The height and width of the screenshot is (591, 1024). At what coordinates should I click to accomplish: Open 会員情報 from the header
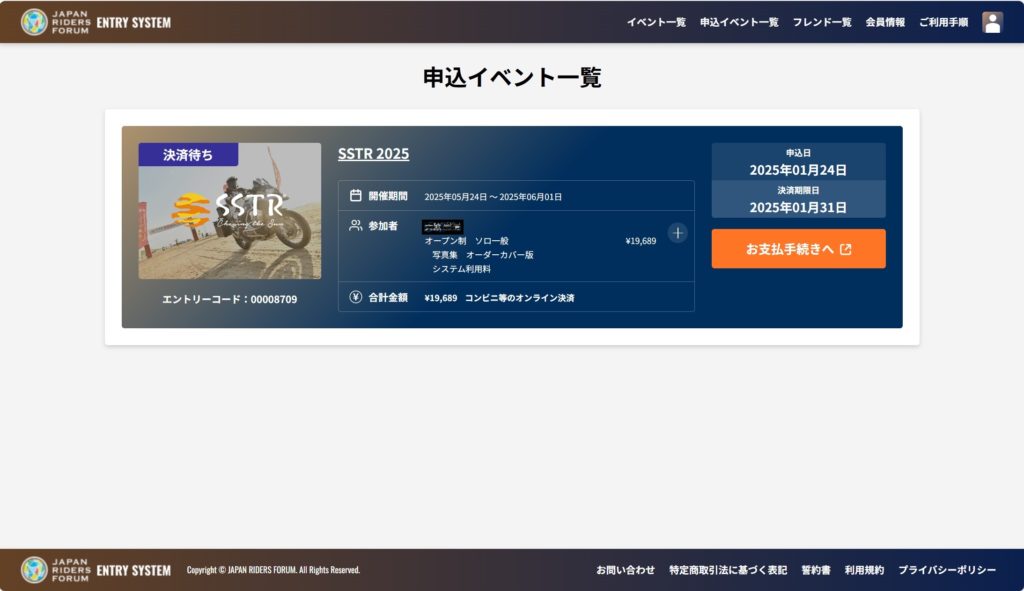point(885,22)
